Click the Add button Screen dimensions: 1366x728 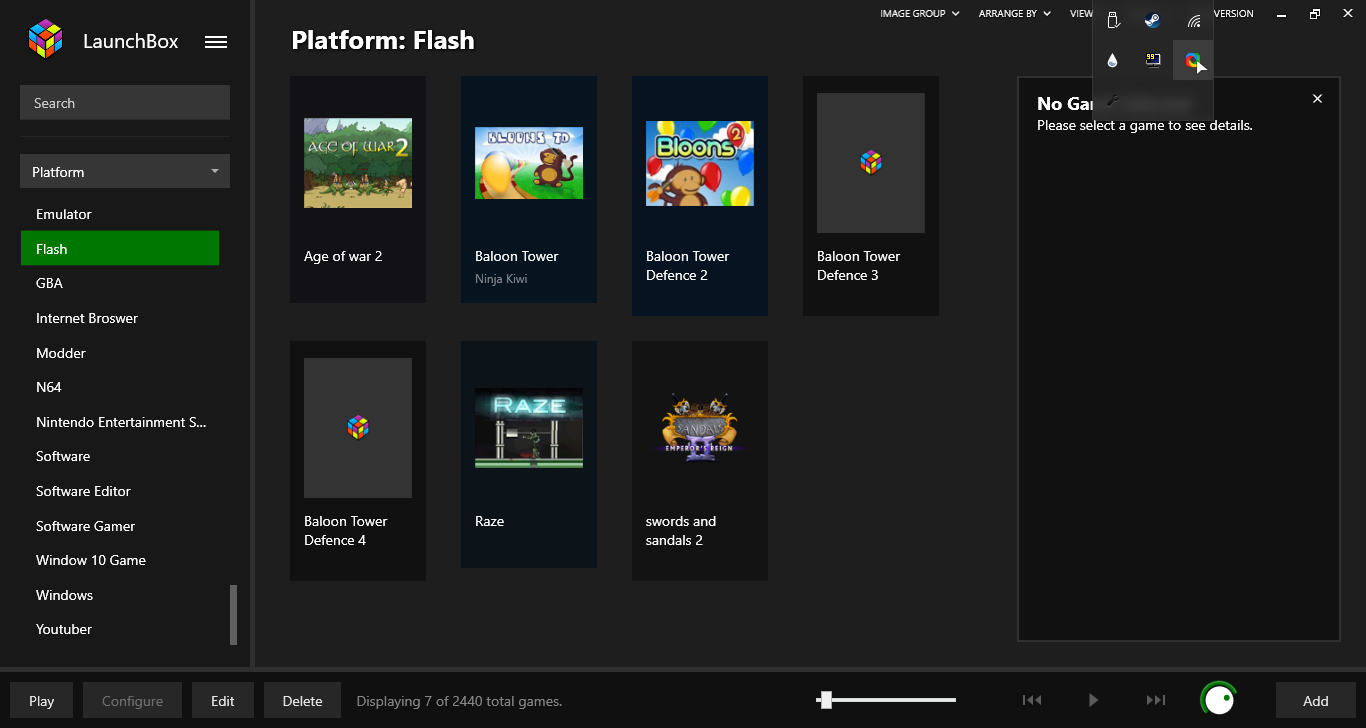(1316, 700)
